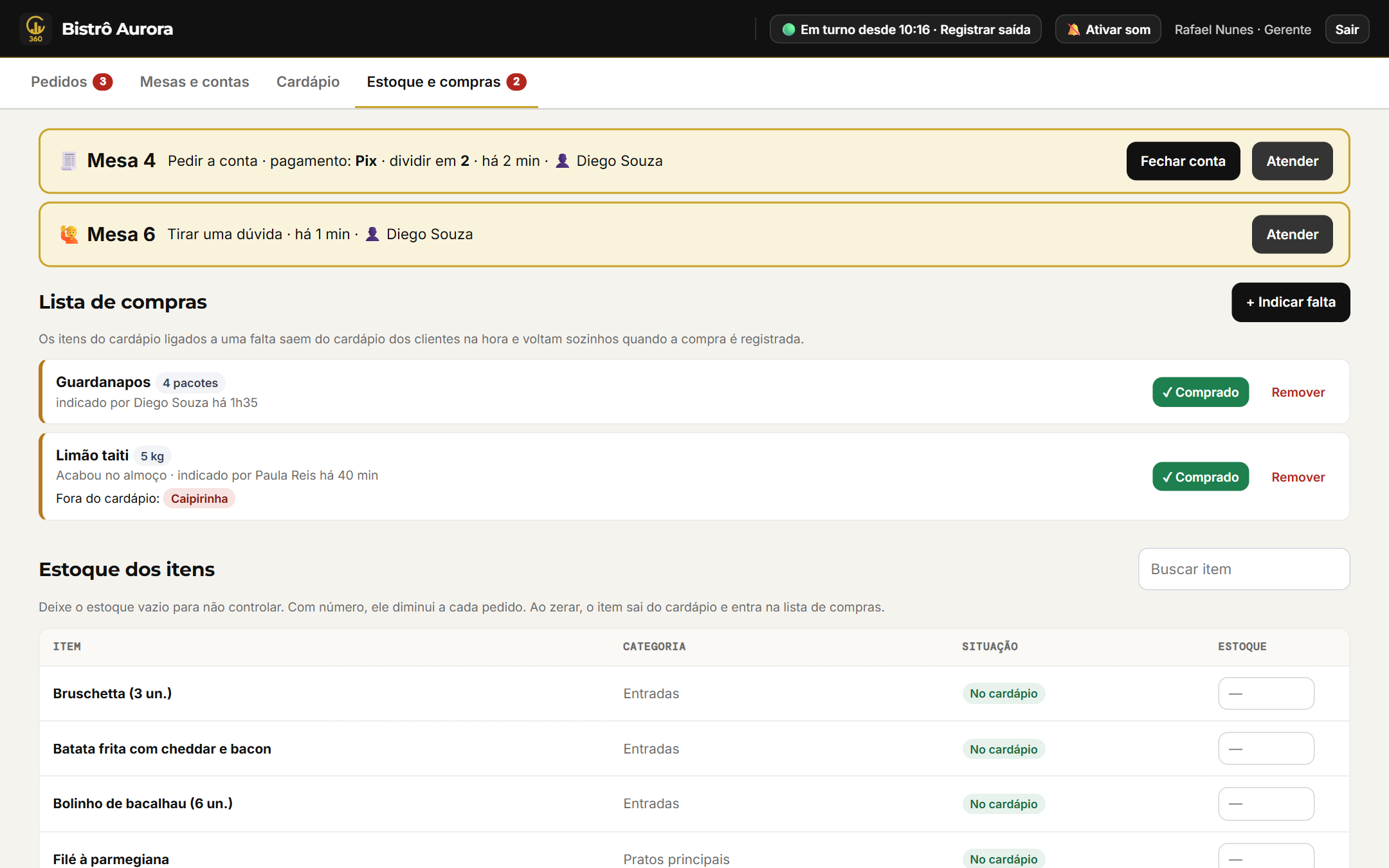Image resolution: width=1389 pixels, height=868 pixels.
Task: Click the person icon next to Diego Souza on Mesa 6
Action: pos(372,234)
